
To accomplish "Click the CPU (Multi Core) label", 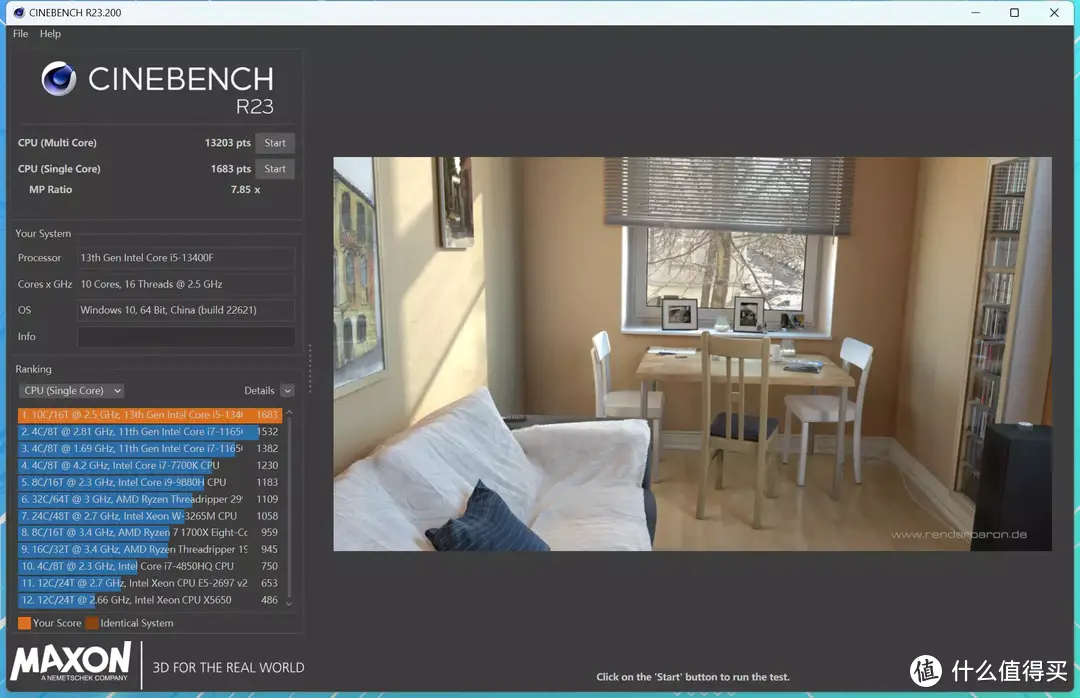I will [x=57, y=143].
